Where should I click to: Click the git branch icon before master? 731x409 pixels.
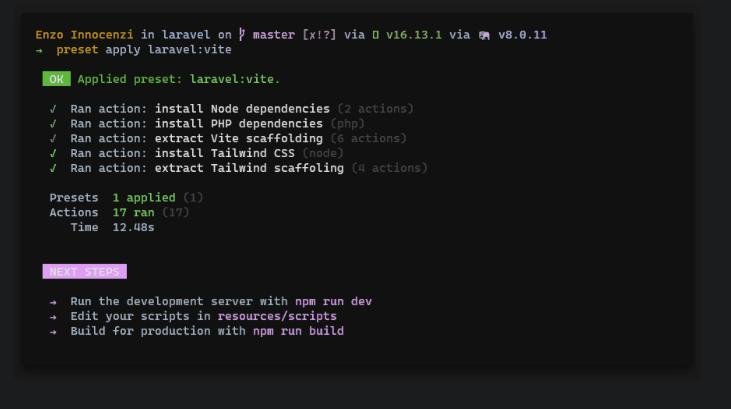[x=241, y=35]
